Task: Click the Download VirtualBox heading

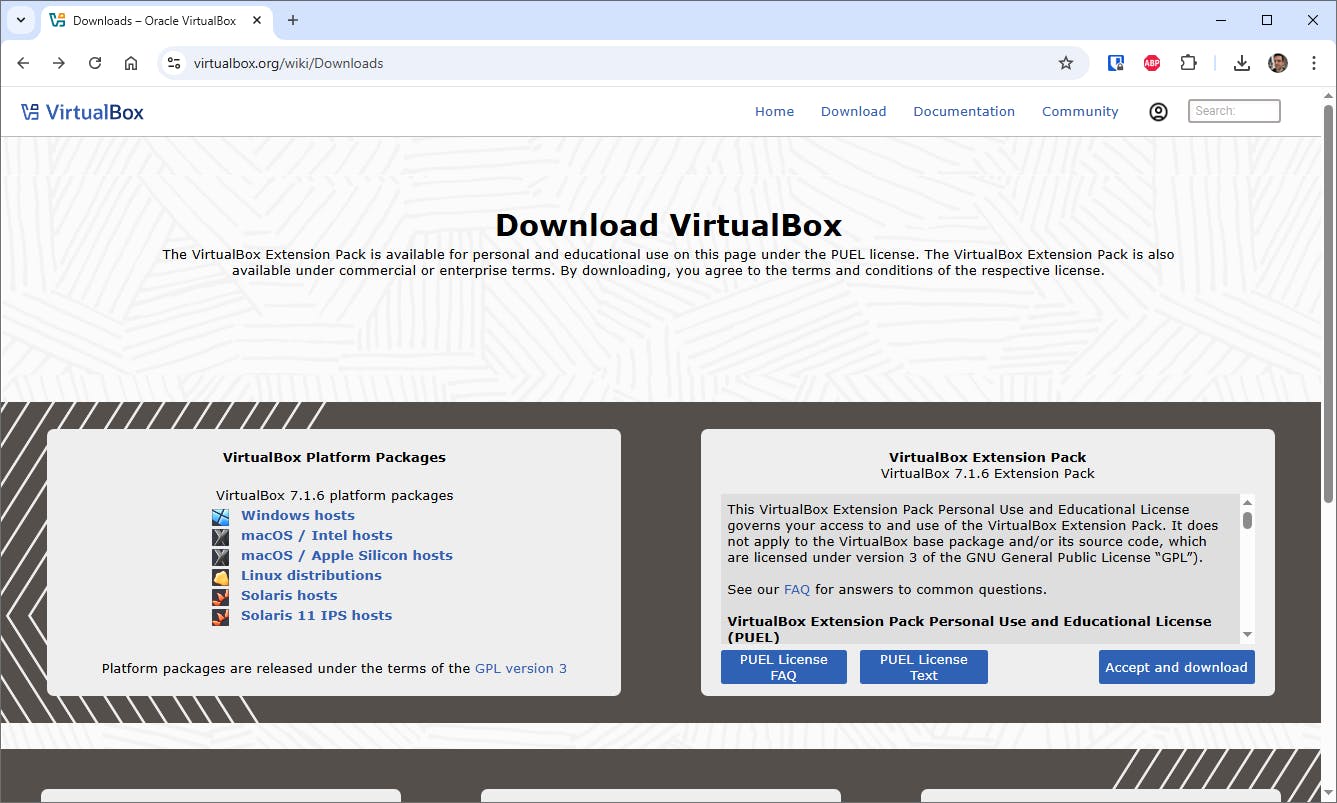Action: [668, 225]
